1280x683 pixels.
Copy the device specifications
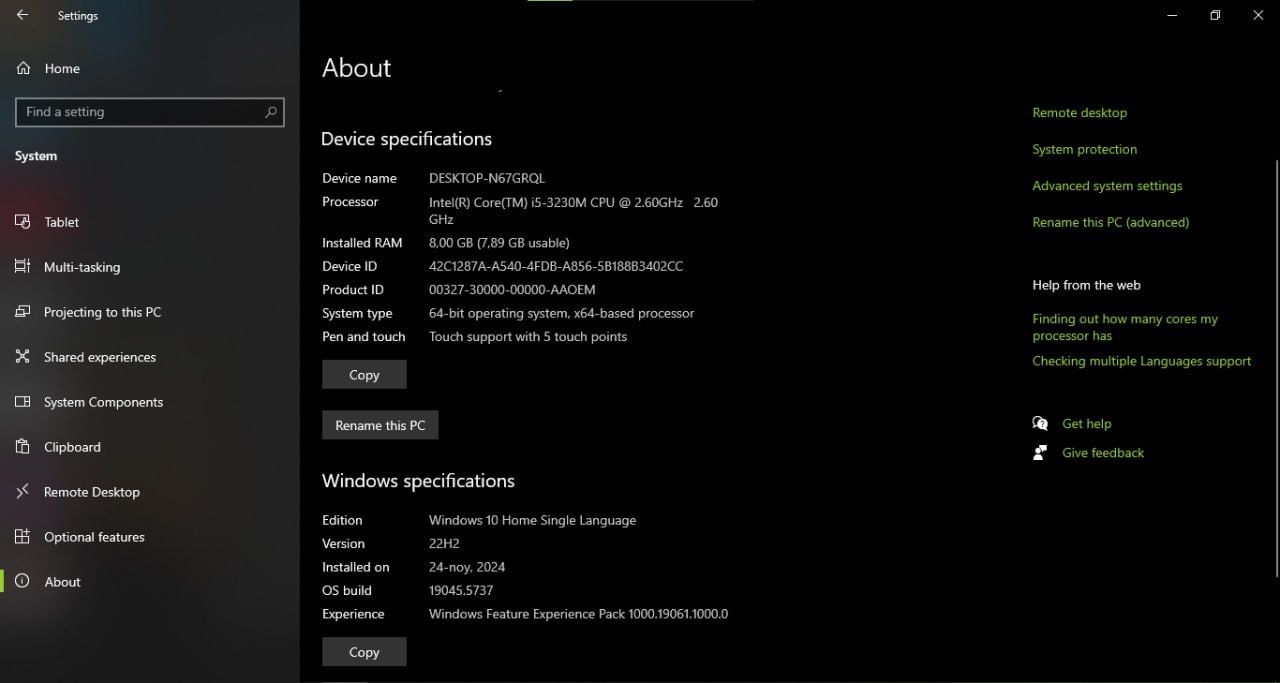pos(364,375)
